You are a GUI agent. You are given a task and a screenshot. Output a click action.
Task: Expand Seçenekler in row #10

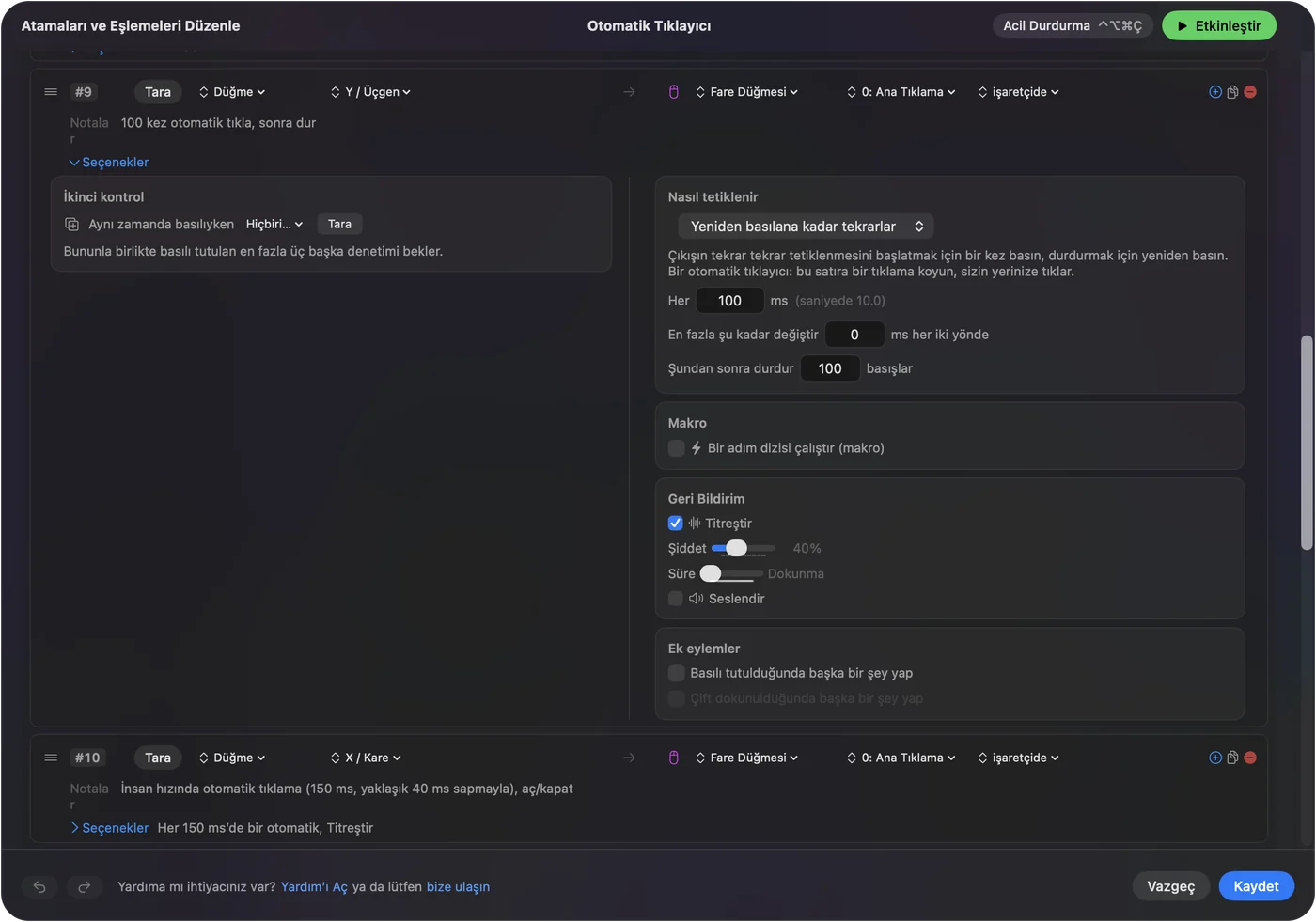(x=109, y=828)
